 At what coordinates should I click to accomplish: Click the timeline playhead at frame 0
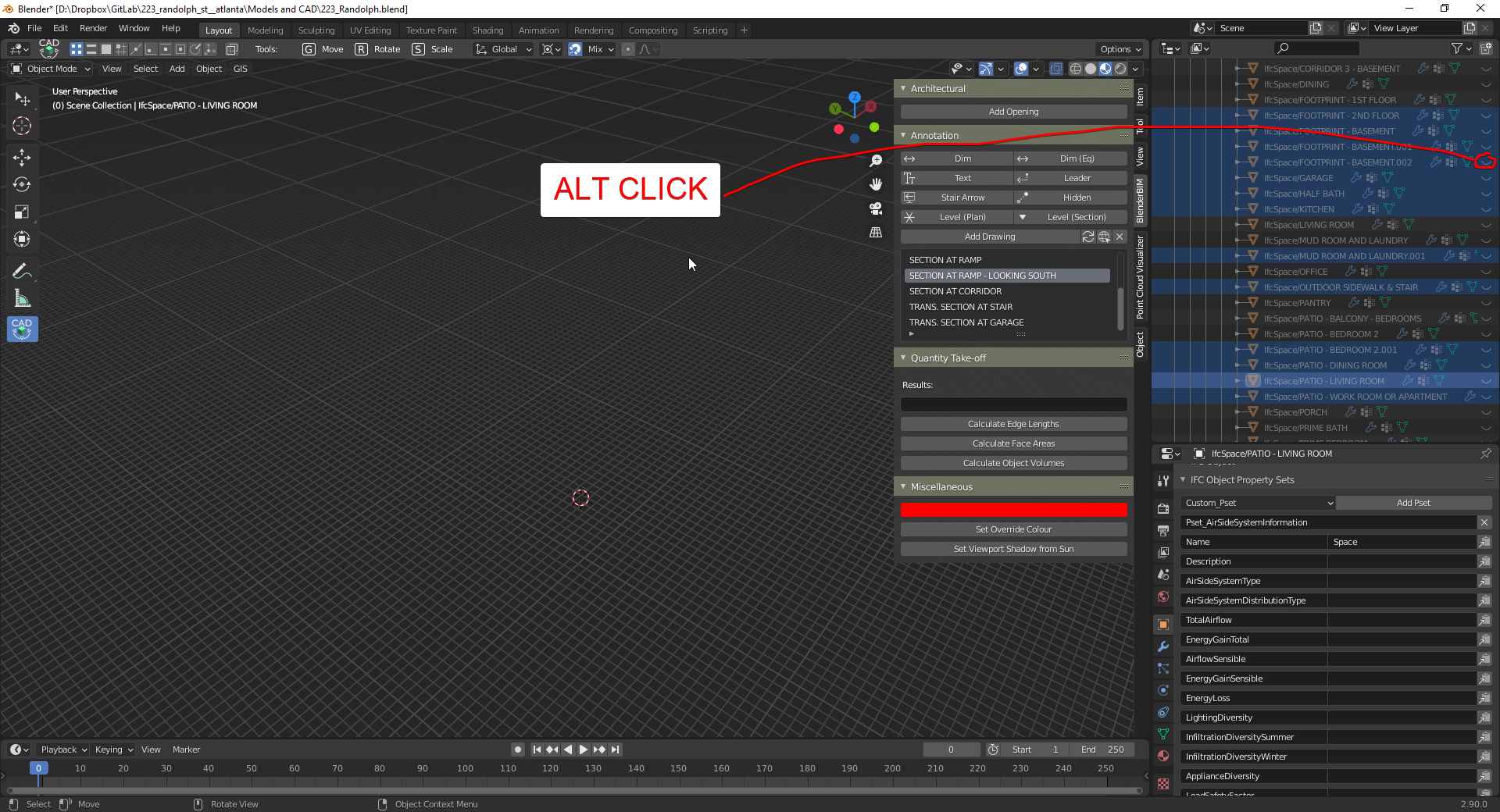point(38,768)
